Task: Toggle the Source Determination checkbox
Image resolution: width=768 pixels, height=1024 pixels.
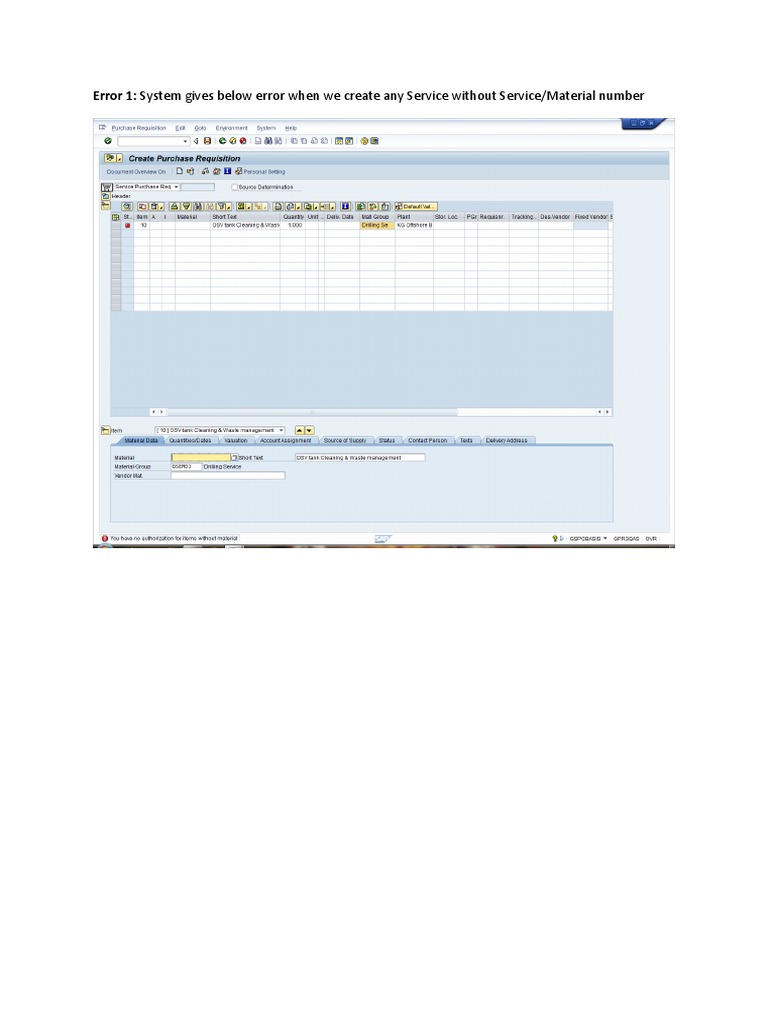Action: coord(234,187)
